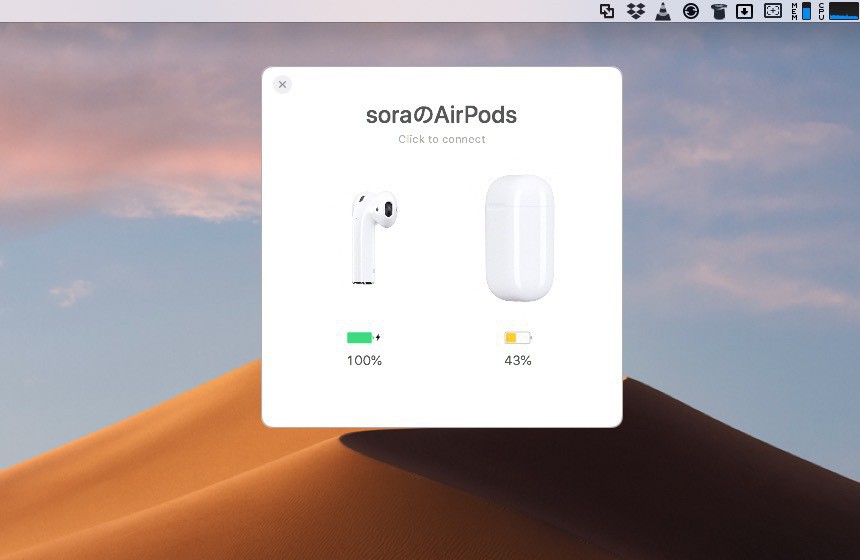Open the top hat menu bar icon
Viewport: 860px width, 560px height.
coord(718,11)
